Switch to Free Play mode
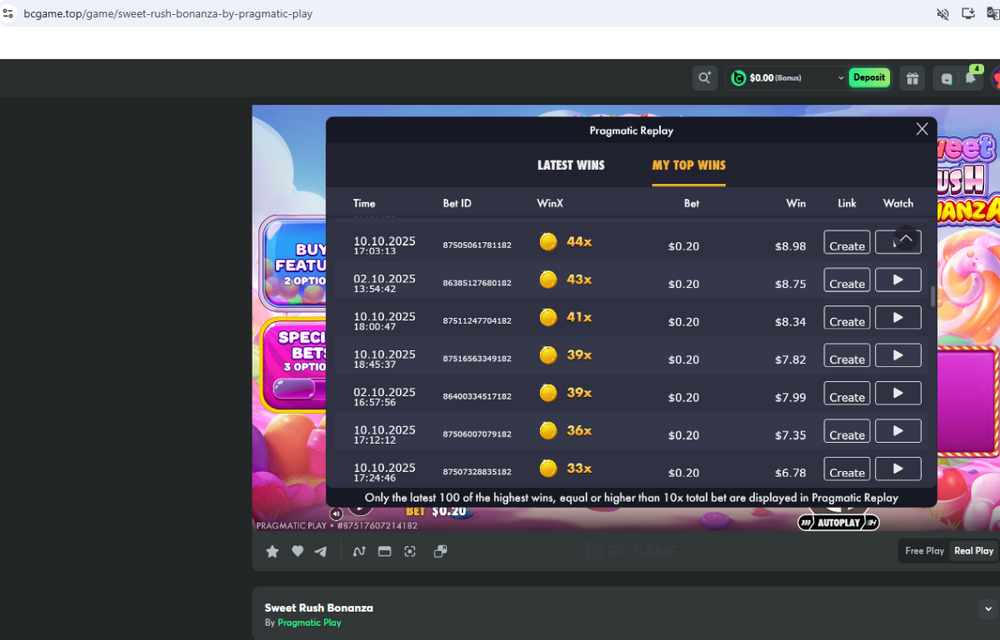This screenshot has width=1000, height=640. tap(923, 550)
